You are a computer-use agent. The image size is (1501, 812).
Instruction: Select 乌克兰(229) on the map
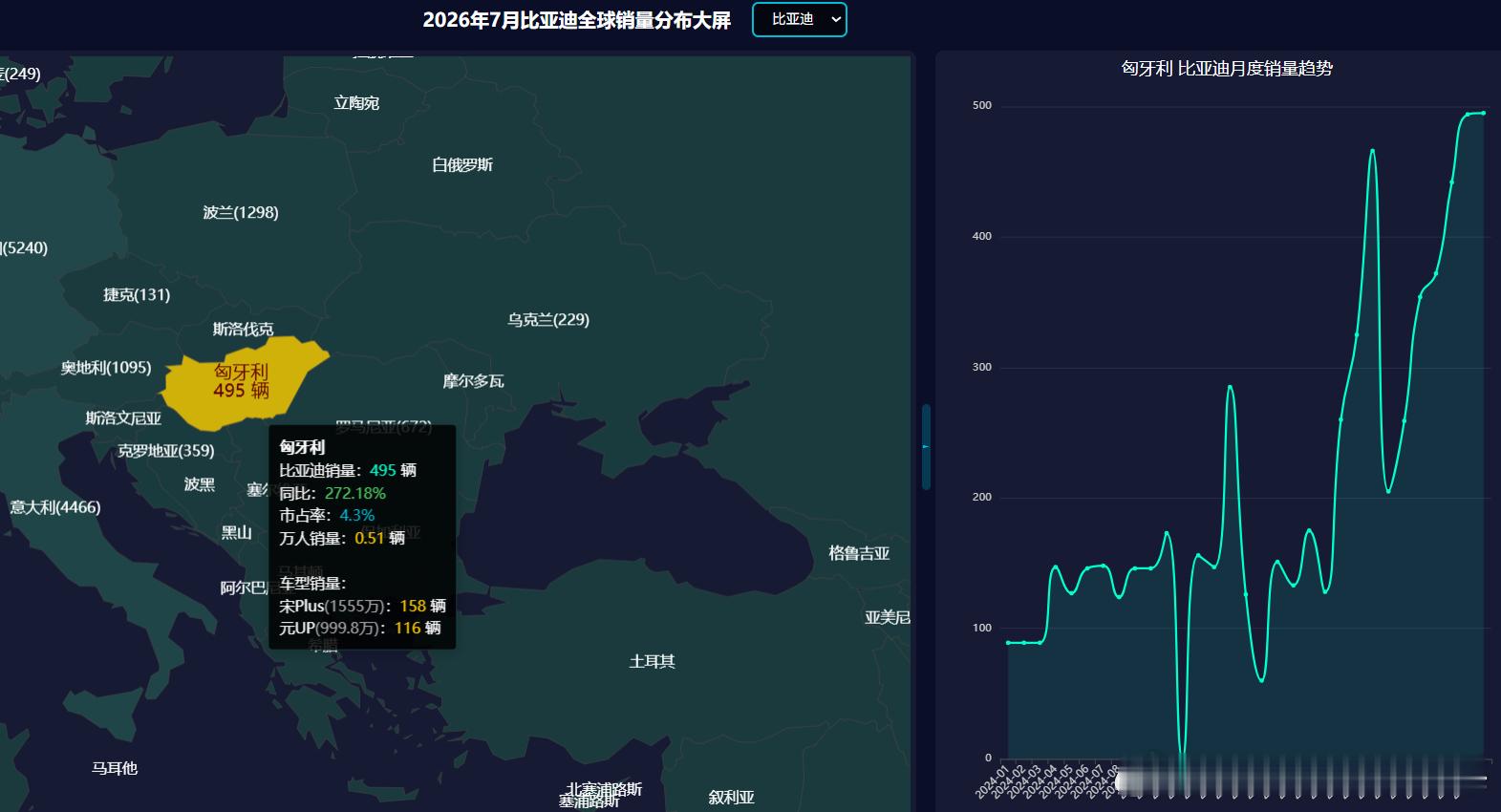coord(548,320)
